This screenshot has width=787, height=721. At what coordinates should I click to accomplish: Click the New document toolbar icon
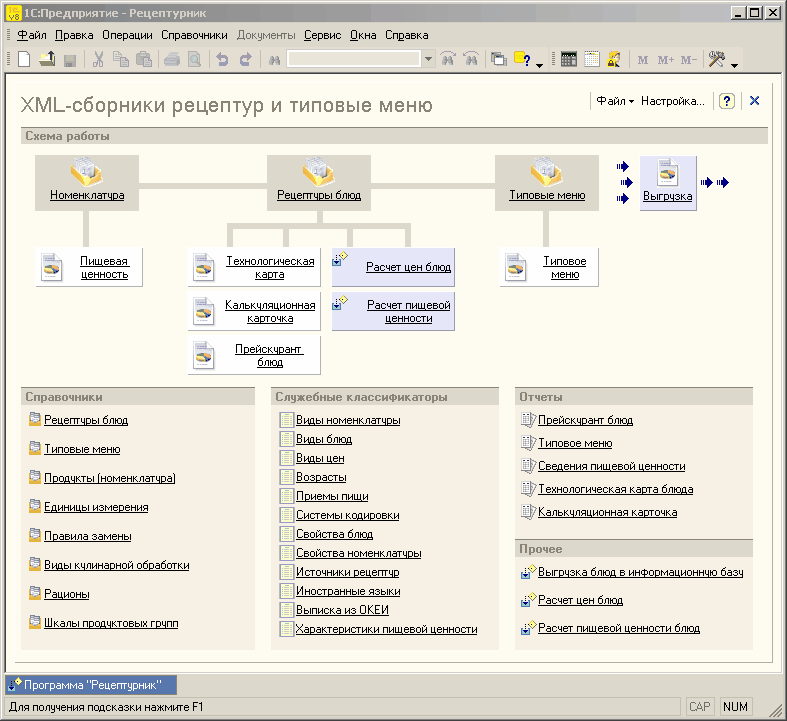point(24,59)
